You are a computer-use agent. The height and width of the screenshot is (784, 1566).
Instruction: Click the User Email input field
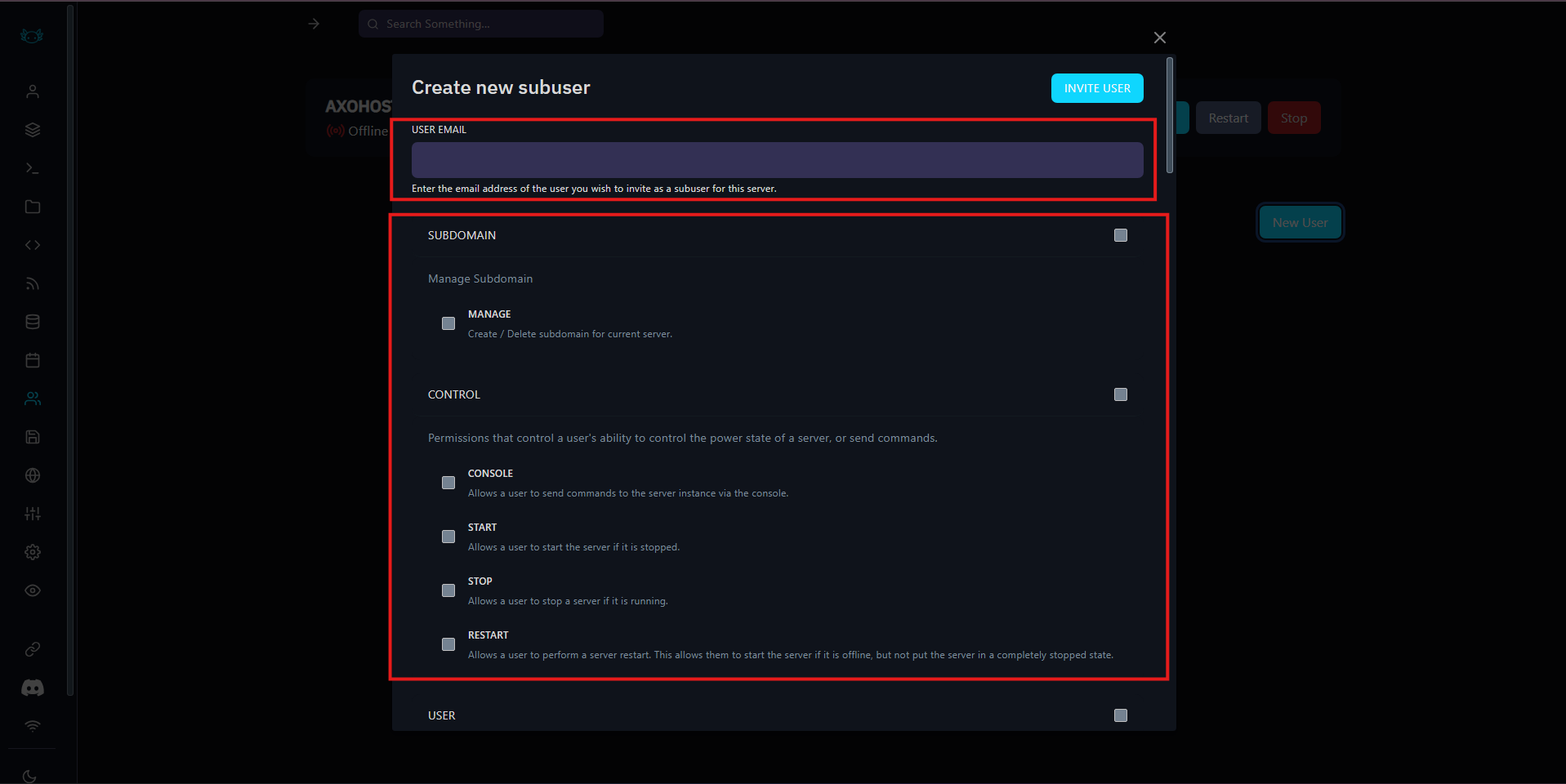(777, 160)
